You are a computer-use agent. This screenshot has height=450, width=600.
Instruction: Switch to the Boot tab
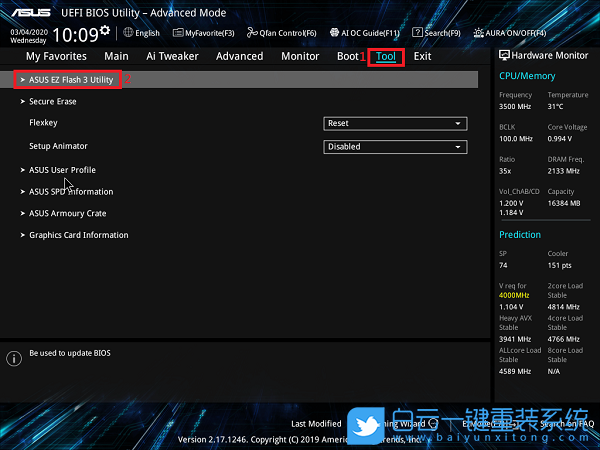(x=347, y=57)
